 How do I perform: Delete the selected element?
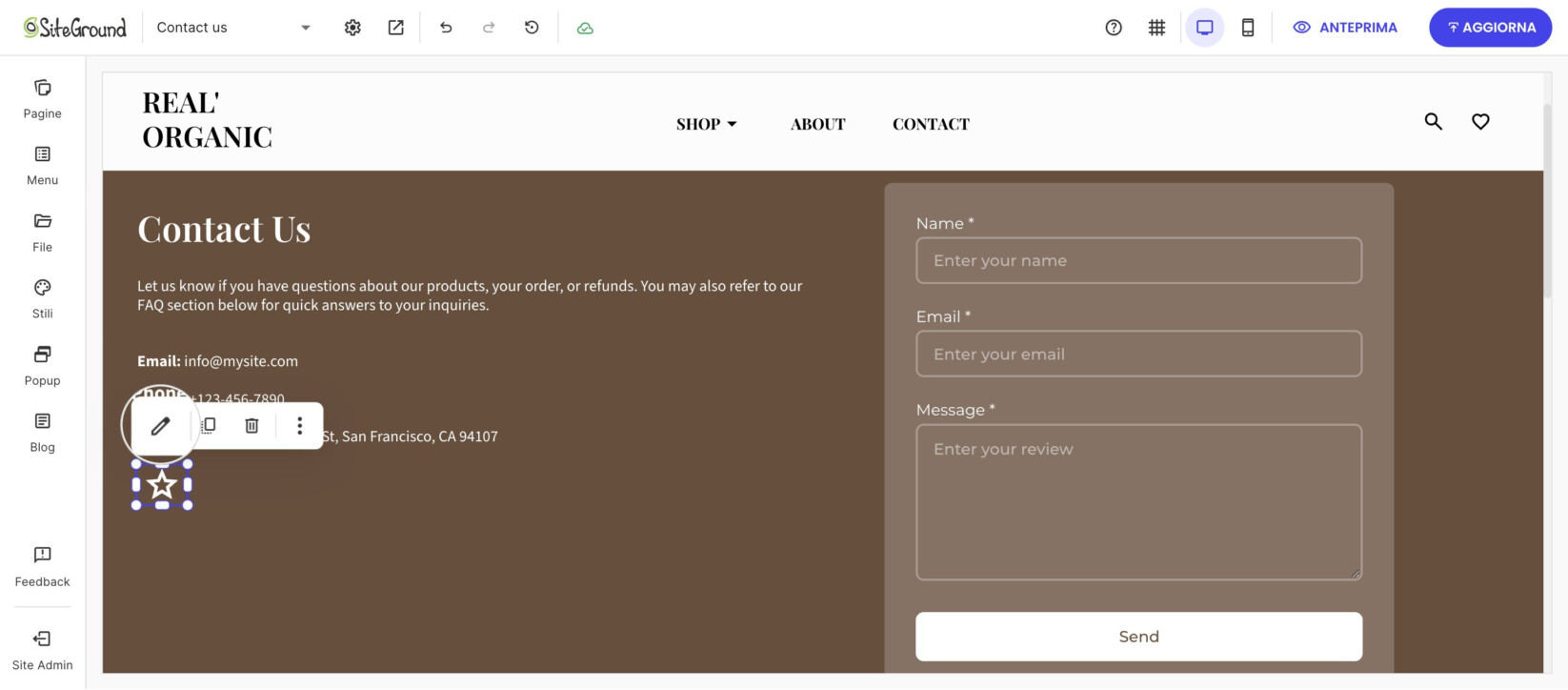click(251, 425)
